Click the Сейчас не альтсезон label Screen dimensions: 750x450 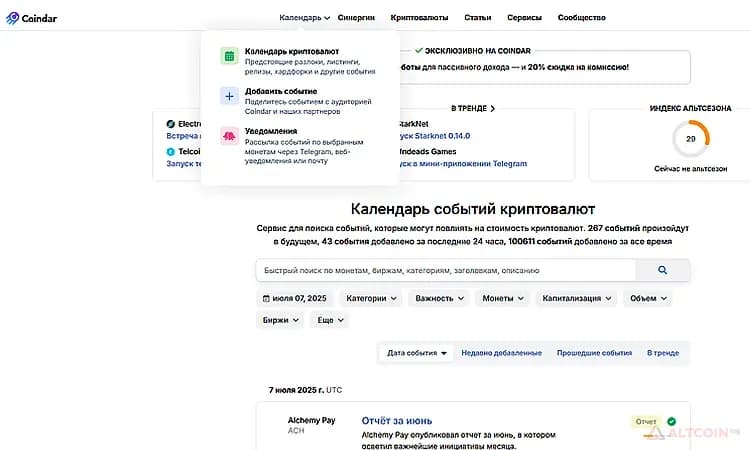(x=690, y=169)
